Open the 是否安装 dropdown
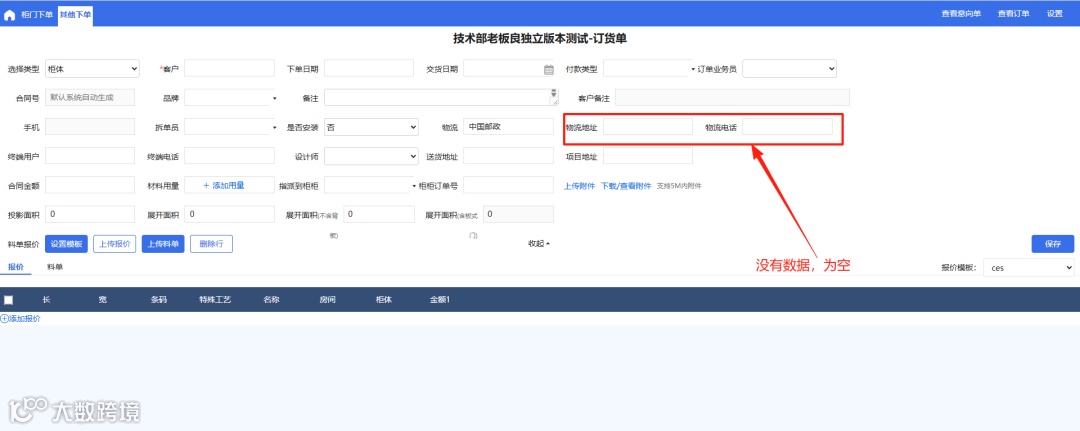This screenshot has width=1080, height=431. (371, 127)
